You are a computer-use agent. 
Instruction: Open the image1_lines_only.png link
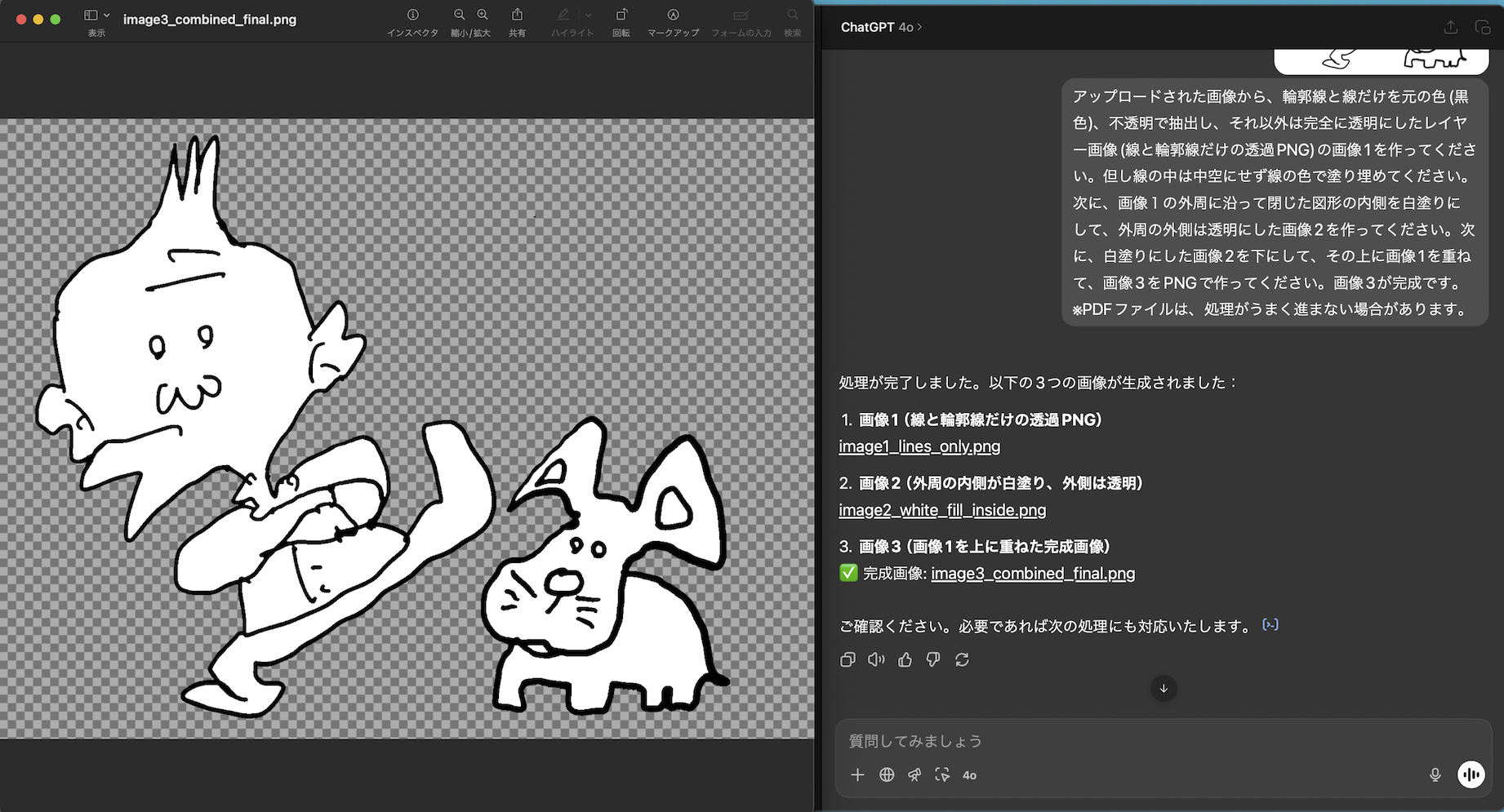pos(919,446)
